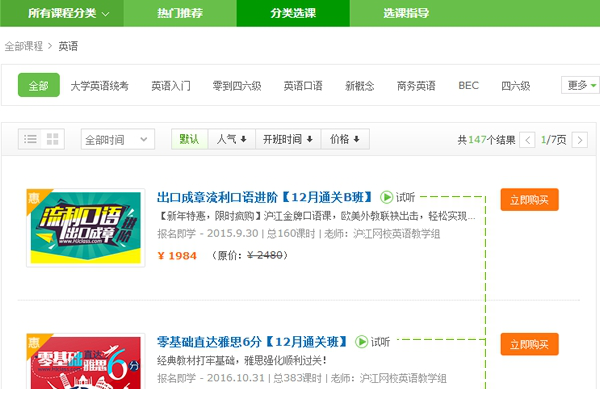
Task: Open the 全部时间 time filter dropdown
Action: click(x=117, y=140)
